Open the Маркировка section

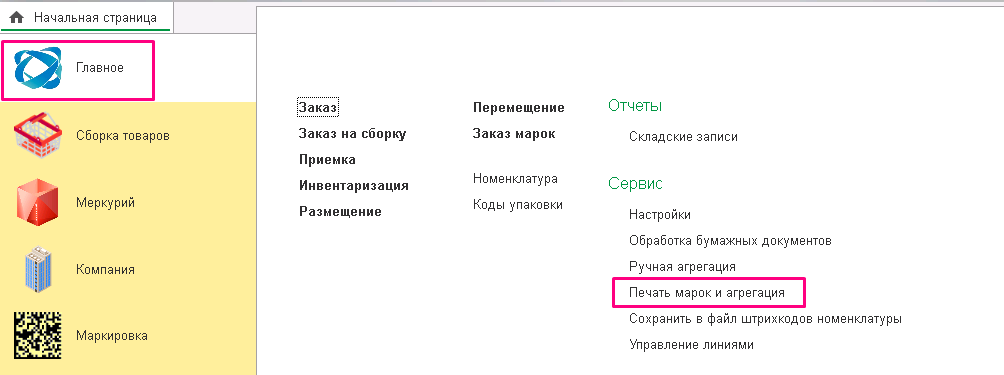pyautogui.click(x=112, y=336)
